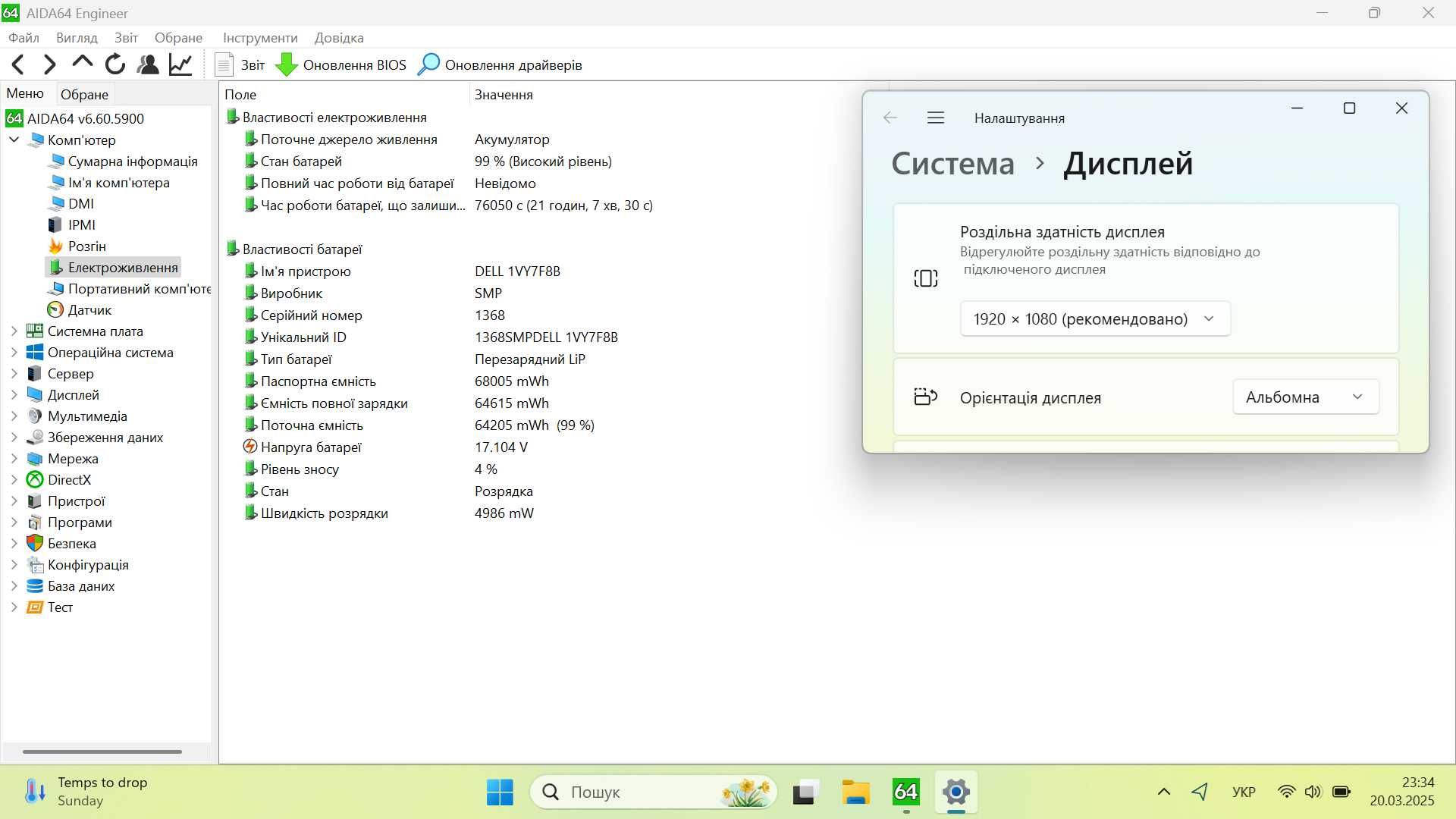This screenshot has height=819, width=1456.
Task: Click the Конфігурація tree icon
Action: [x=35, y=565]
